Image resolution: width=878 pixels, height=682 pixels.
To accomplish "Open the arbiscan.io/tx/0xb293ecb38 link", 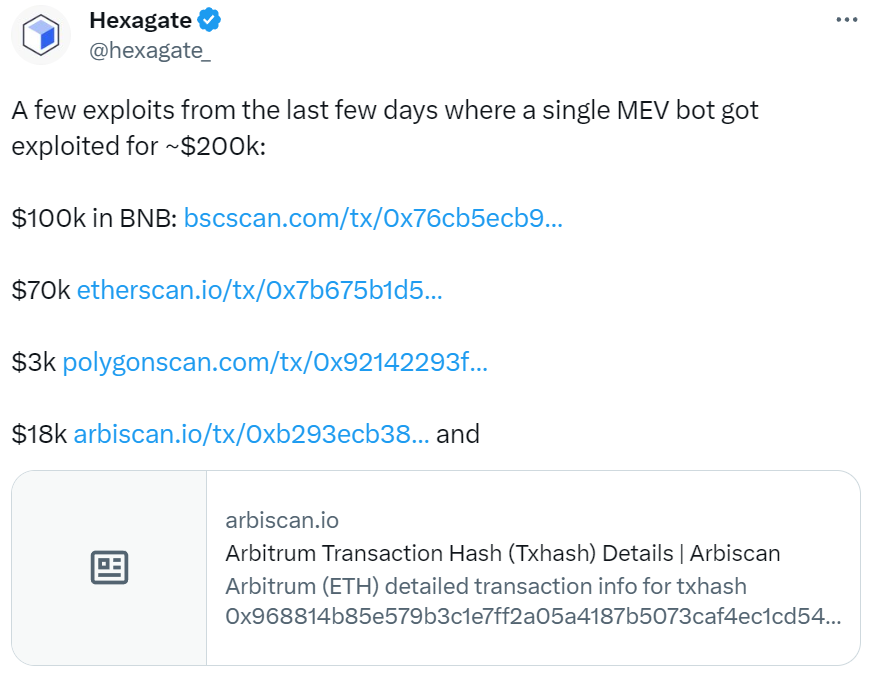I will click(x=252, y=434).
